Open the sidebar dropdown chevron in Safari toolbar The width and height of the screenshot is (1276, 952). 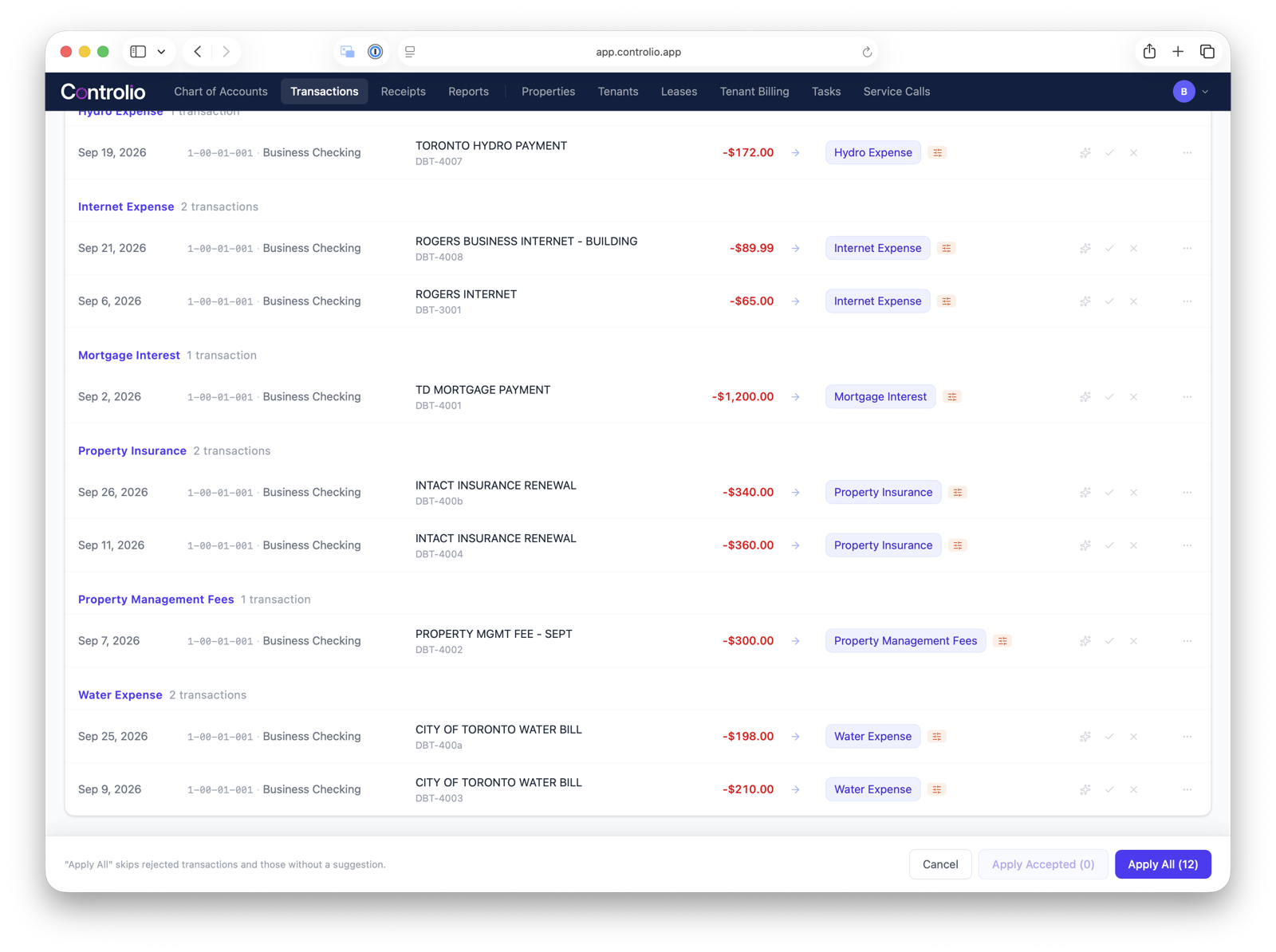(x=161, y=52)
